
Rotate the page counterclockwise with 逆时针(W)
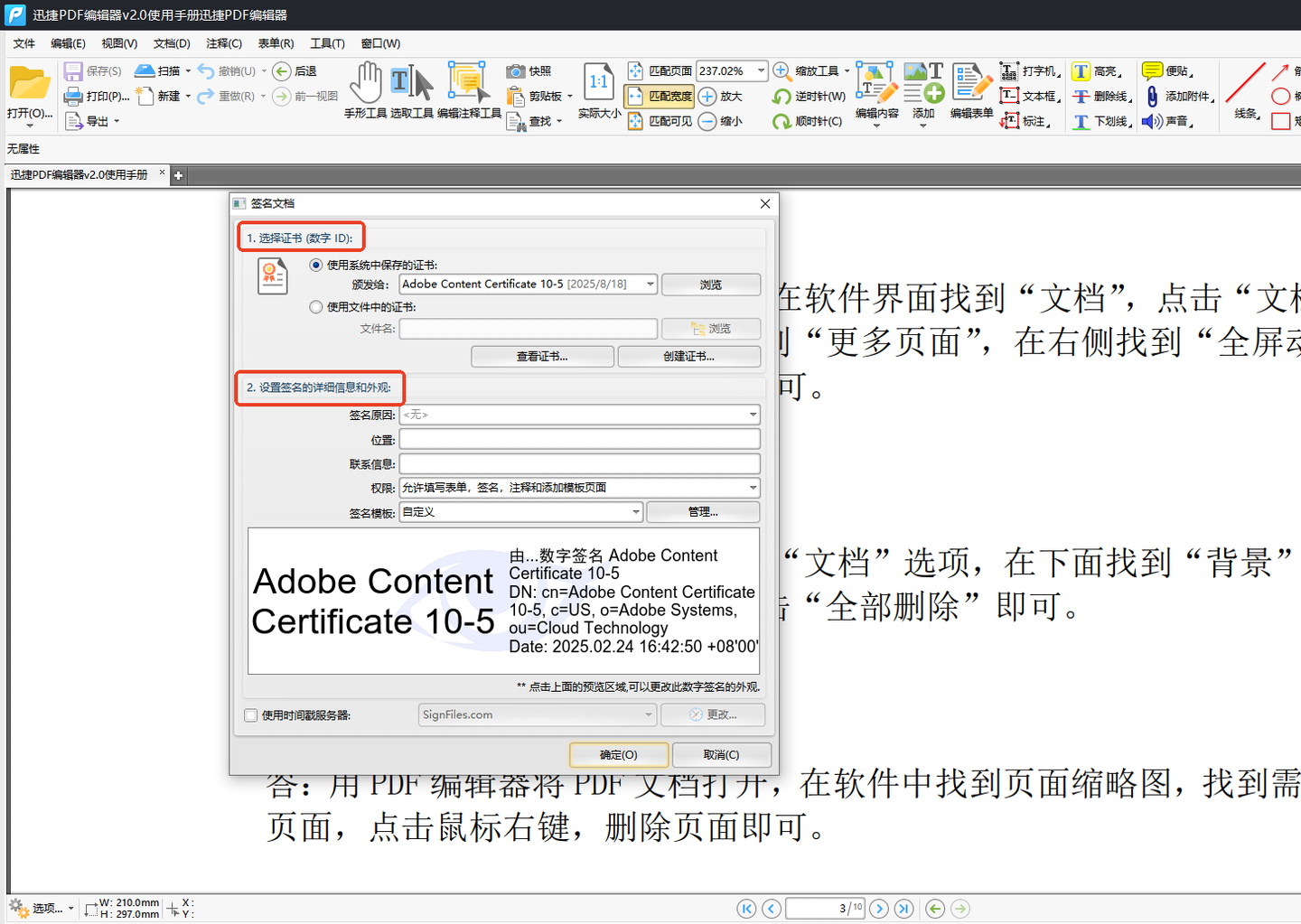[809, 96]
